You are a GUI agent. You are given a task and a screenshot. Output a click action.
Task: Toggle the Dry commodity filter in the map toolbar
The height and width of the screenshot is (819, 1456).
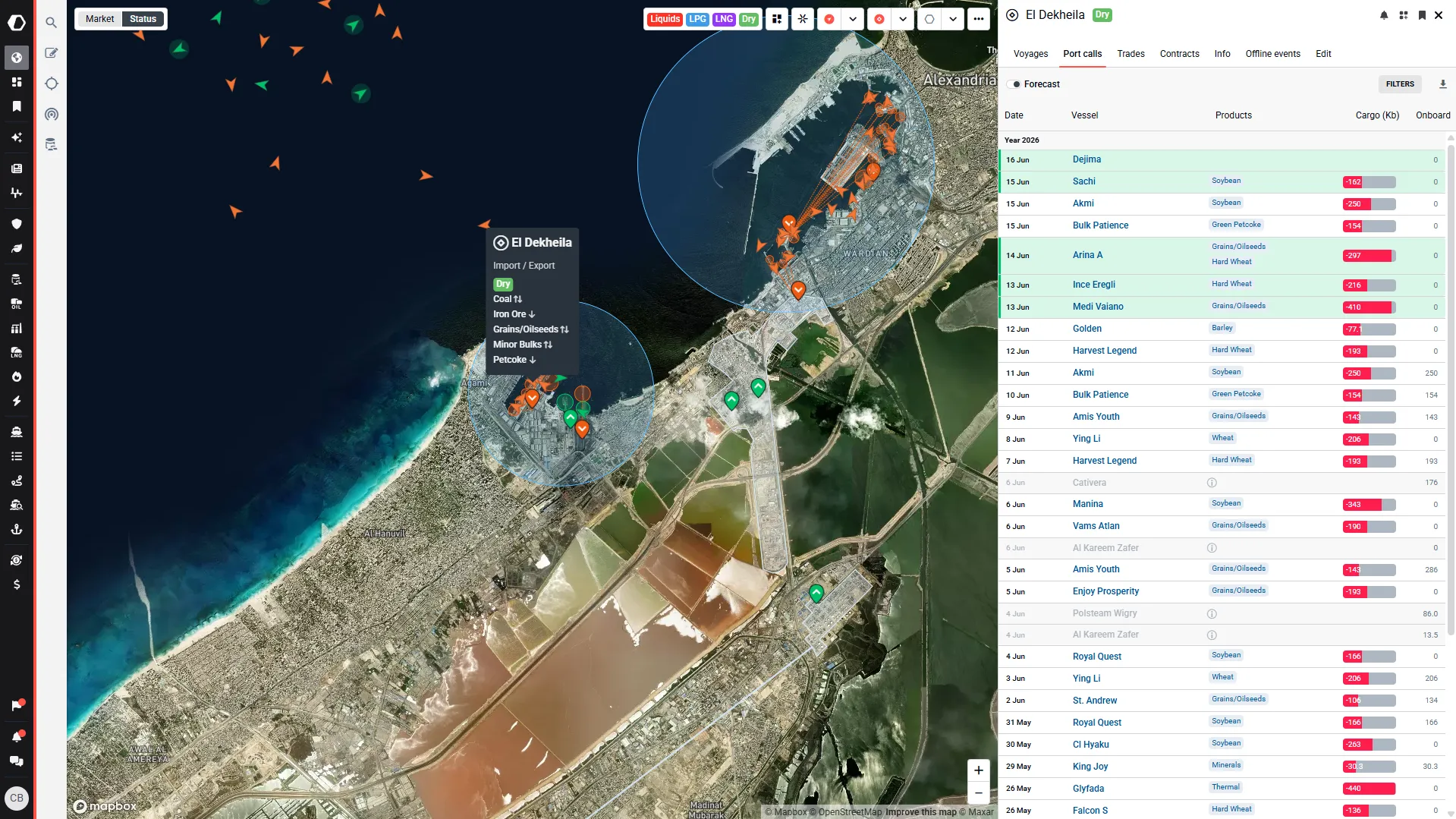(749, 19)
